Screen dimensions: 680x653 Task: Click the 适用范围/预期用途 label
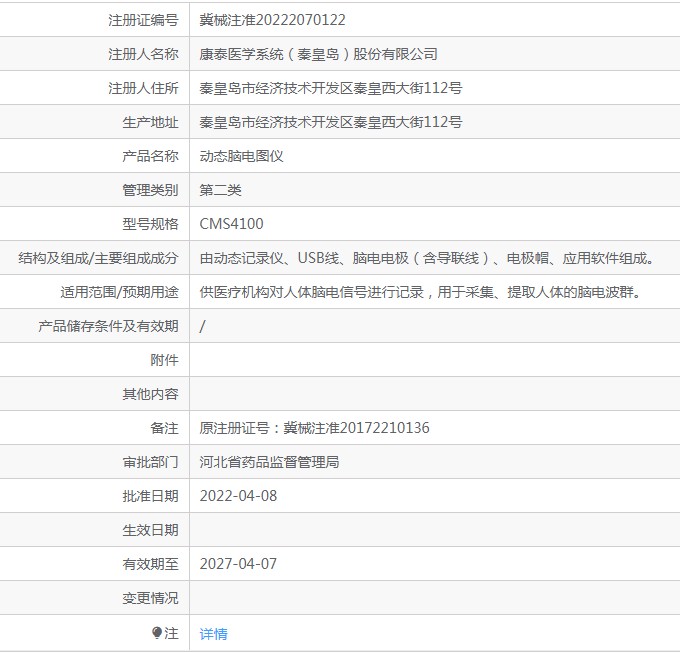click(119, 292)
